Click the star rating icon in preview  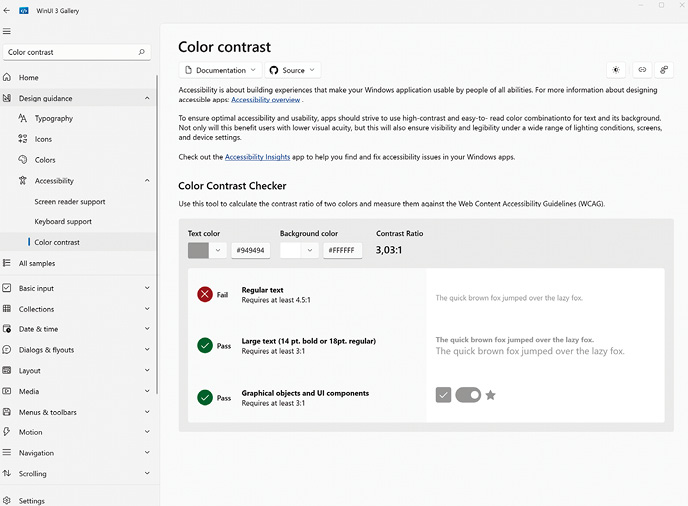pos(491,395)
